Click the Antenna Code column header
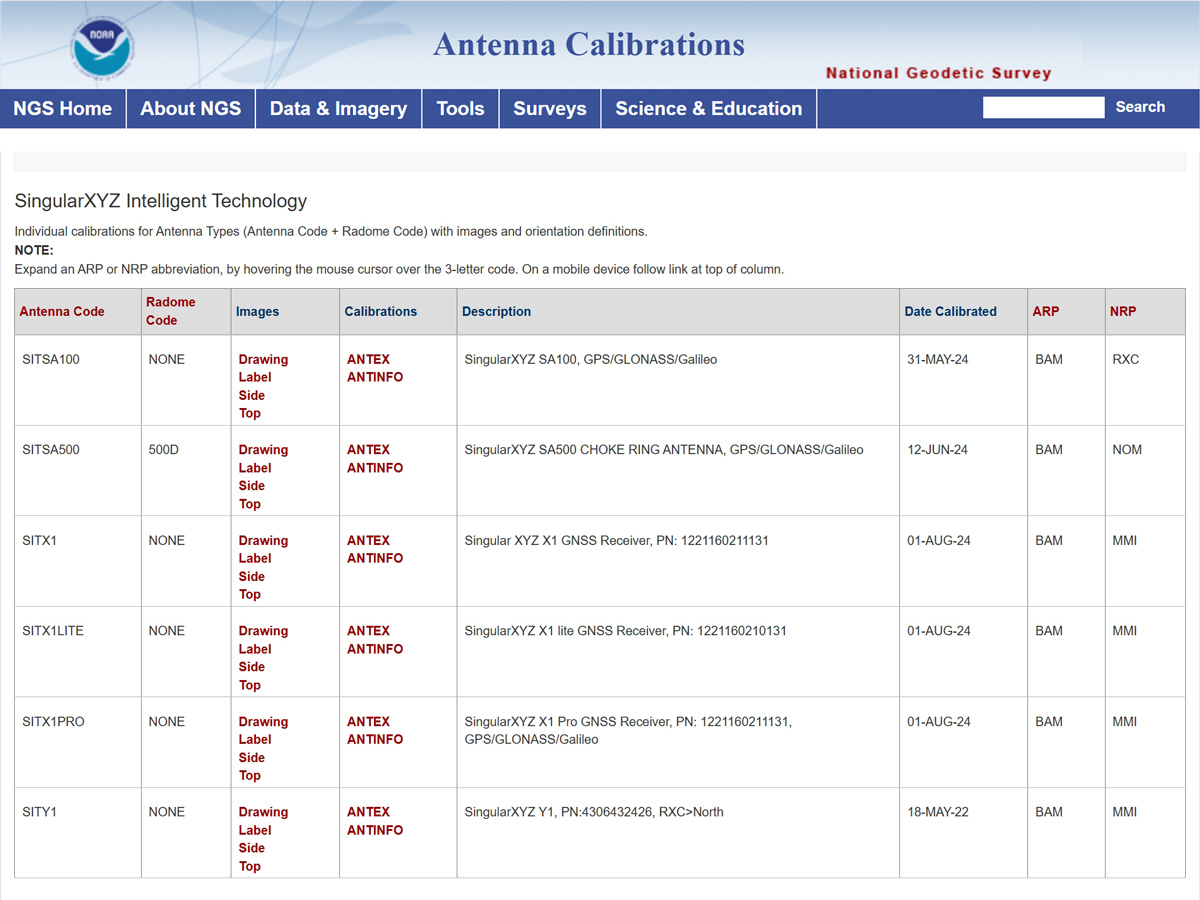This screenshot has width=1200, height=900. [62, 312]
